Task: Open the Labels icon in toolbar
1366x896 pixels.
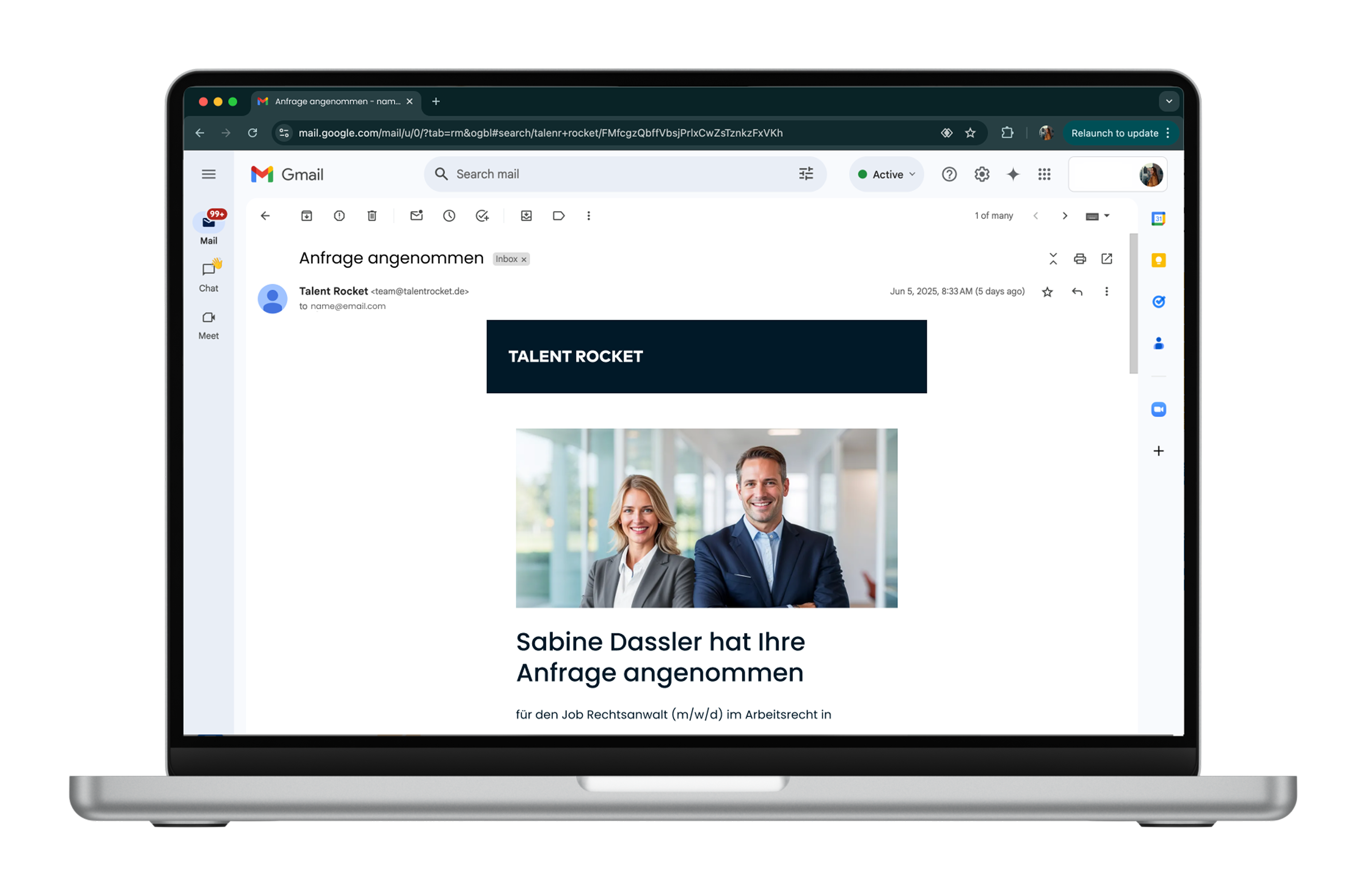Action: [x=558, y=216]
